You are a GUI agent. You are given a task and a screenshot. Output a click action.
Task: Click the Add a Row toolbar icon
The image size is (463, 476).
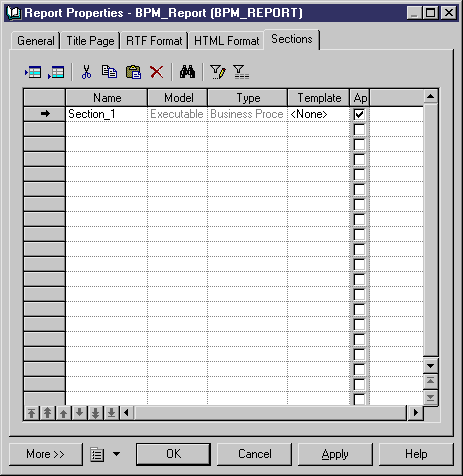(x=56, y=72)
